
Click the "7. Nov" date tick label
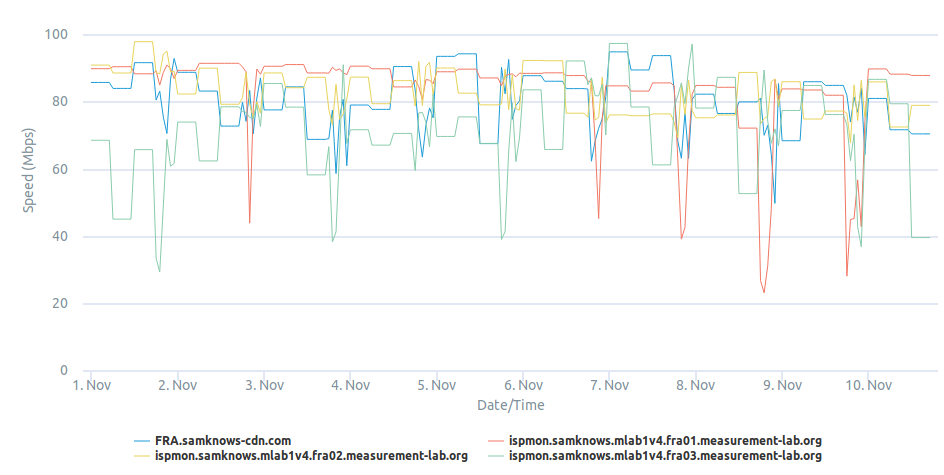click(609, 385)
